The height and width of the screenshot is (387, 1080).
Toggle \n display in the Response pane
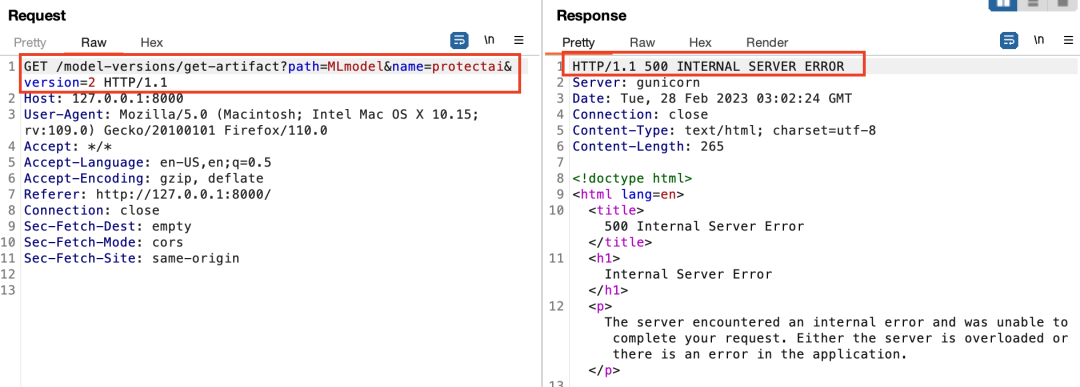1039,40
